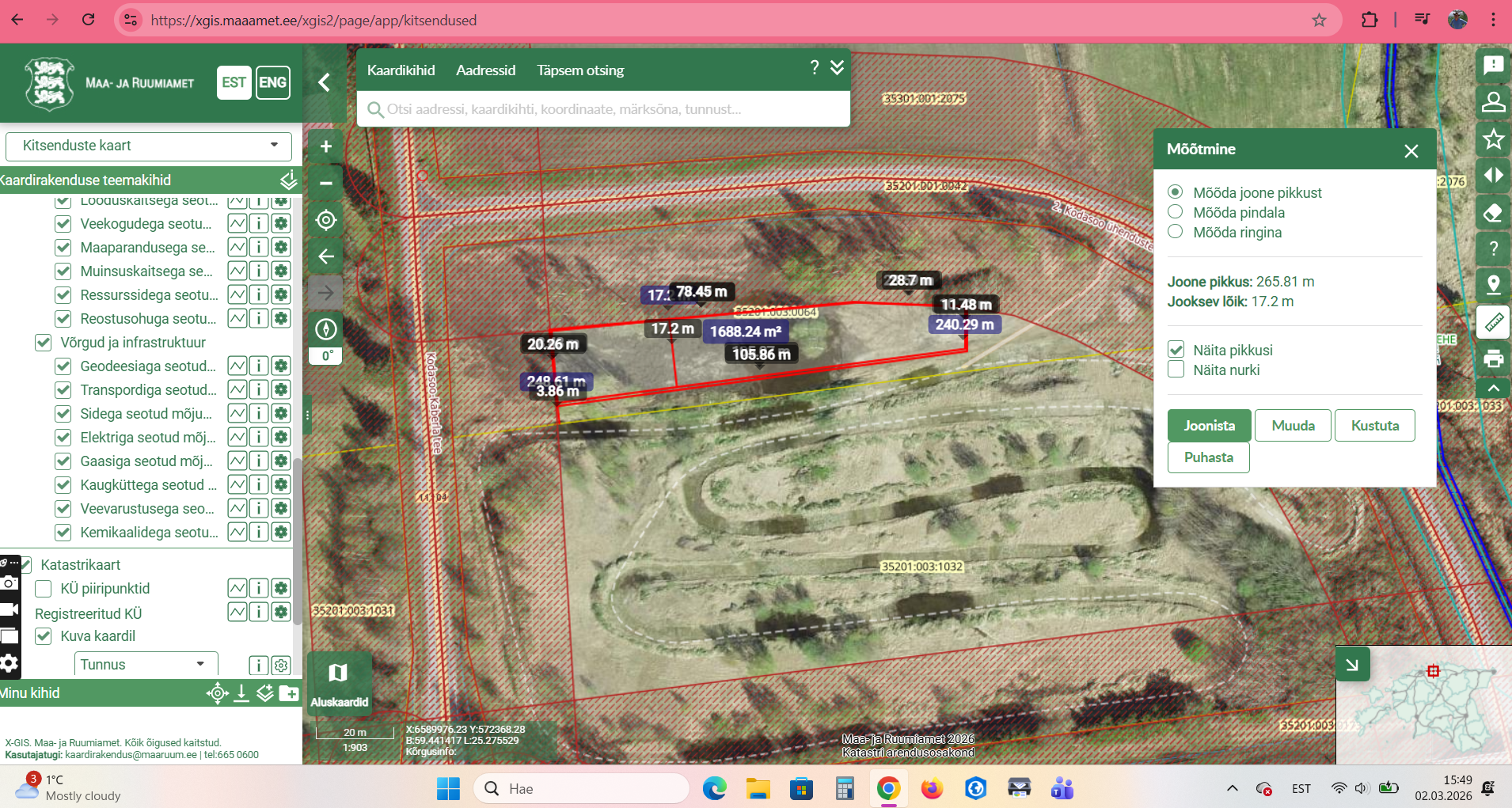This screenshot has height=808, width=1512.
Task: Select the Mõõda pindala radio option
Action: tap(1176, 212)
